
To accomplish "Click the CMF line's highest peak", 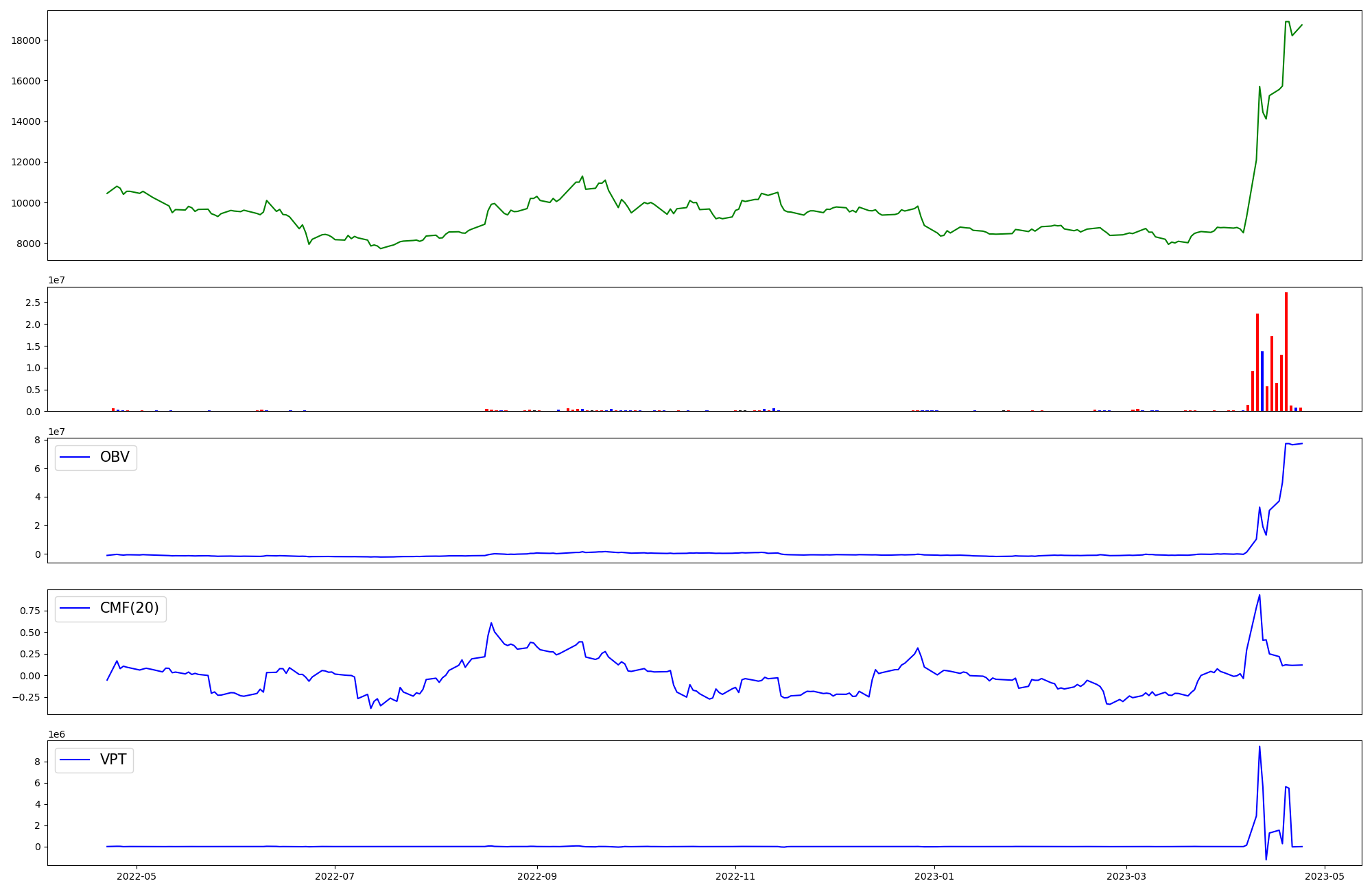I will pyautogui.click(x=1259, y=596).
